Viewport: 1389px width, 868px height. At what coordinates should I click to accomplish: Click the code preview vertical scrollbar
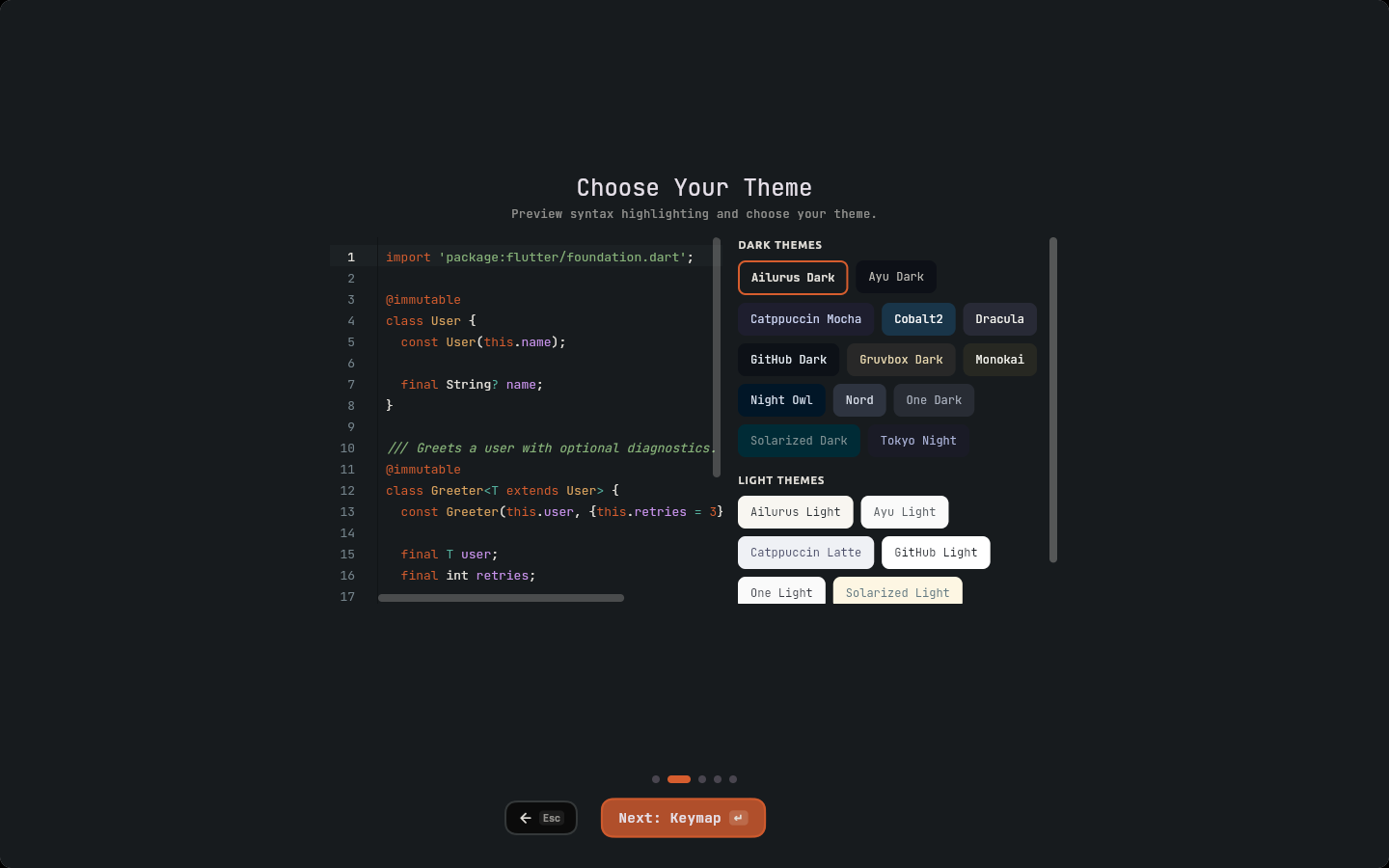(717, 357)
